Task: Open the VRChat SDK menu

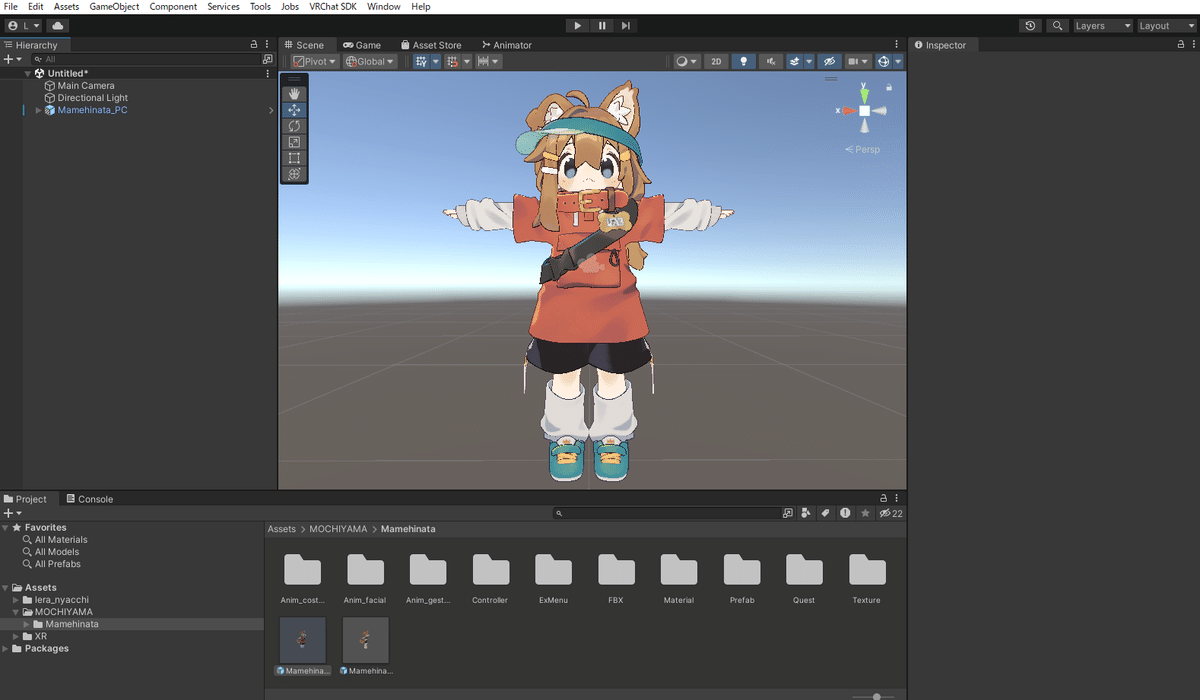Action: pos(333,7)
